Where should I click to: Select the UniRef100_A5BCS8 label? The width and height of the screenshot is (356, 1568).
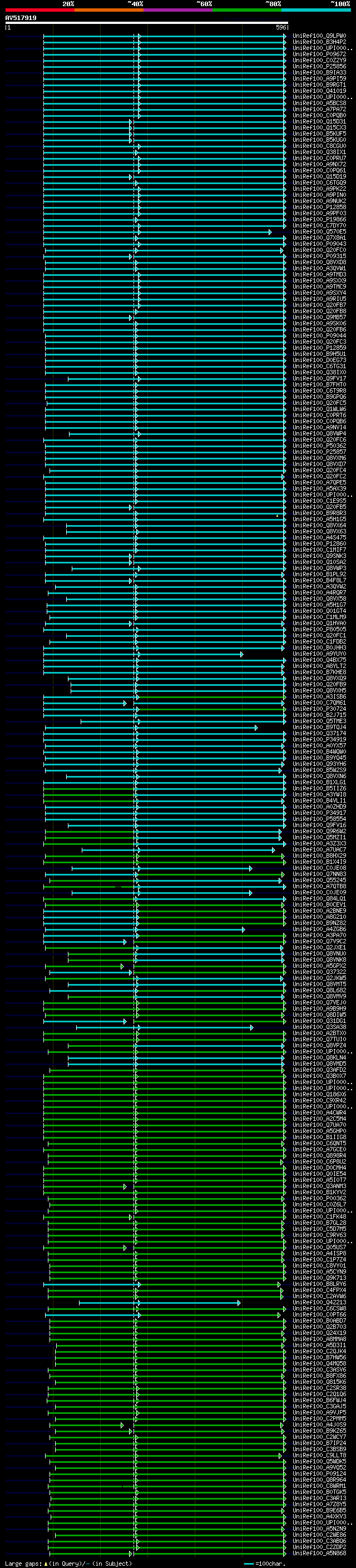click(x=319, y=103)
